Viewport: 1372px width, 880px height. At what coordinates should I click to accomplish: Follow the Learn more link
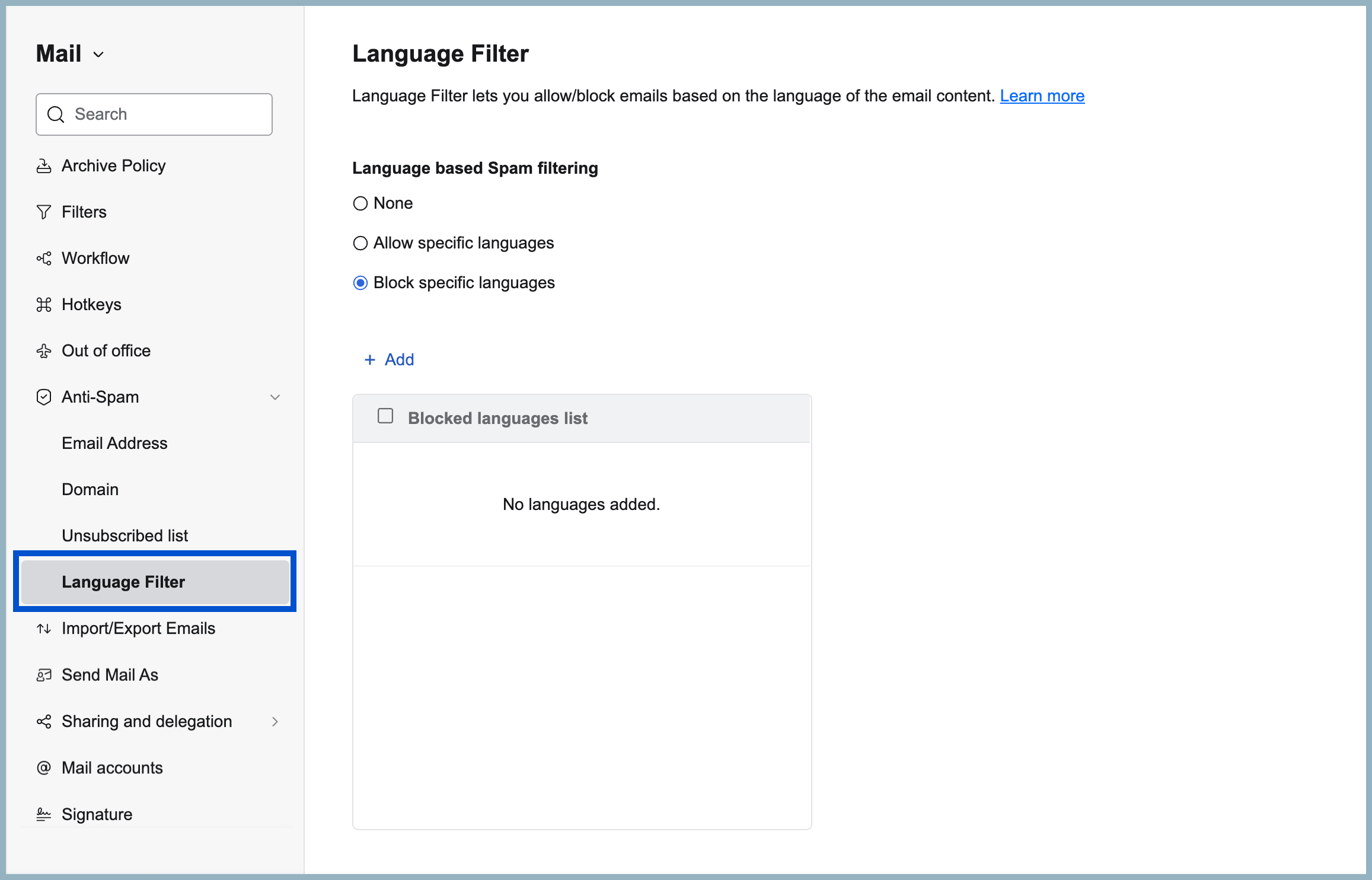pyautogui.click(x=1042, y=96)
